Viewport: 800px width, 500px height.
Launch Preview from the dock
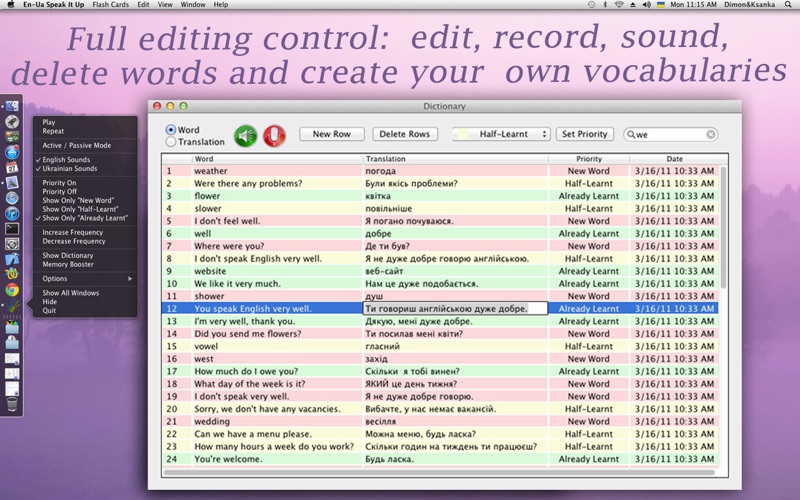[12, 183]
